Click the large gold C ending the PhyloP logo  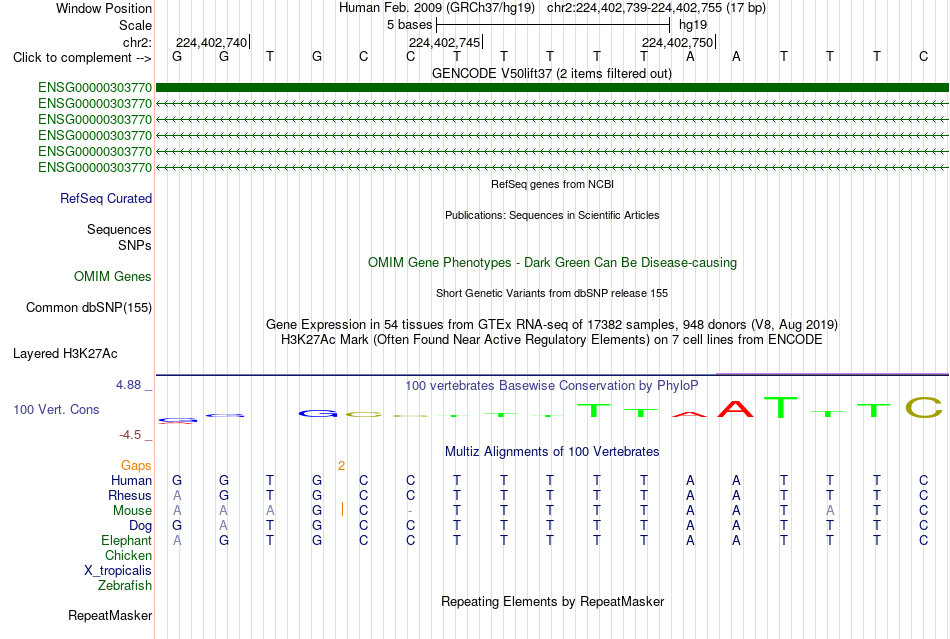pyautogui.click(x=924, y=408)
